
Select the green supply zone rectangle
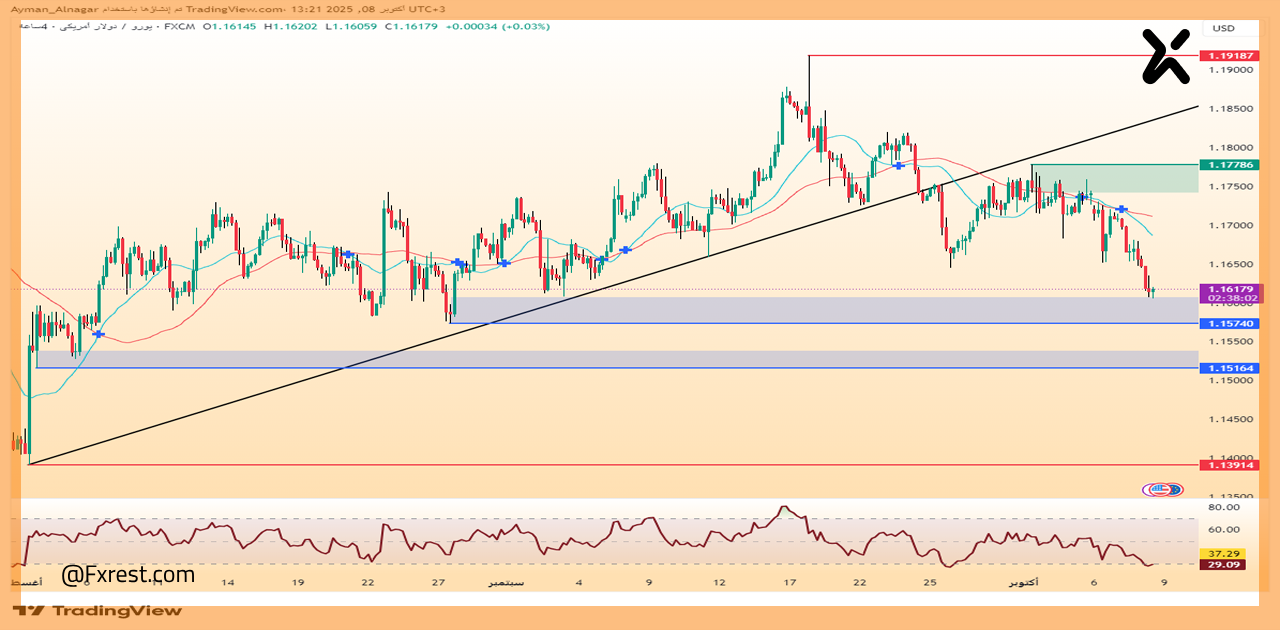[x=1114, y=178]
